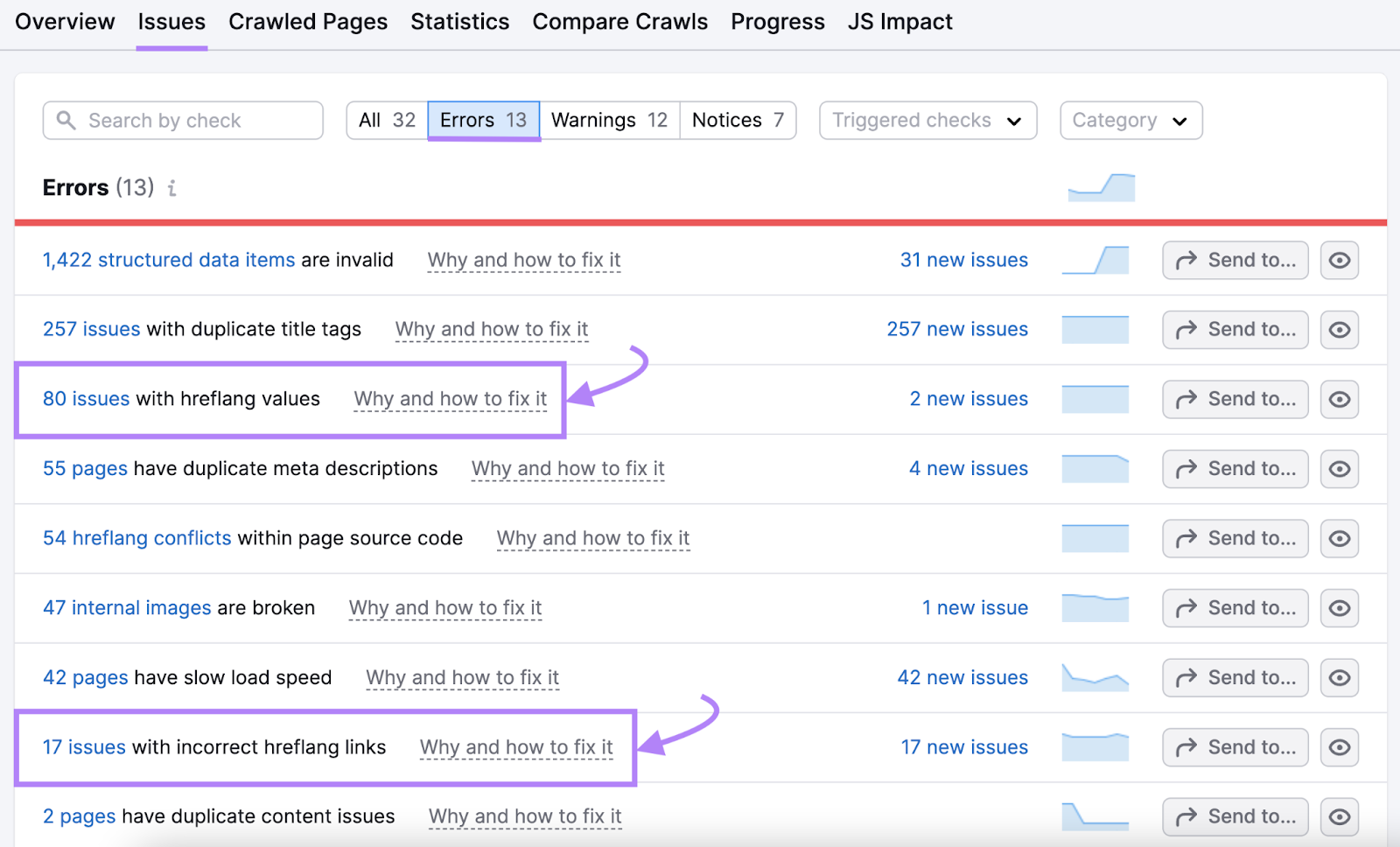This screenshot has width=1400, height=847.
Task: Toggle the Errors filter showing 13 issues
Action: coord(483,120)
